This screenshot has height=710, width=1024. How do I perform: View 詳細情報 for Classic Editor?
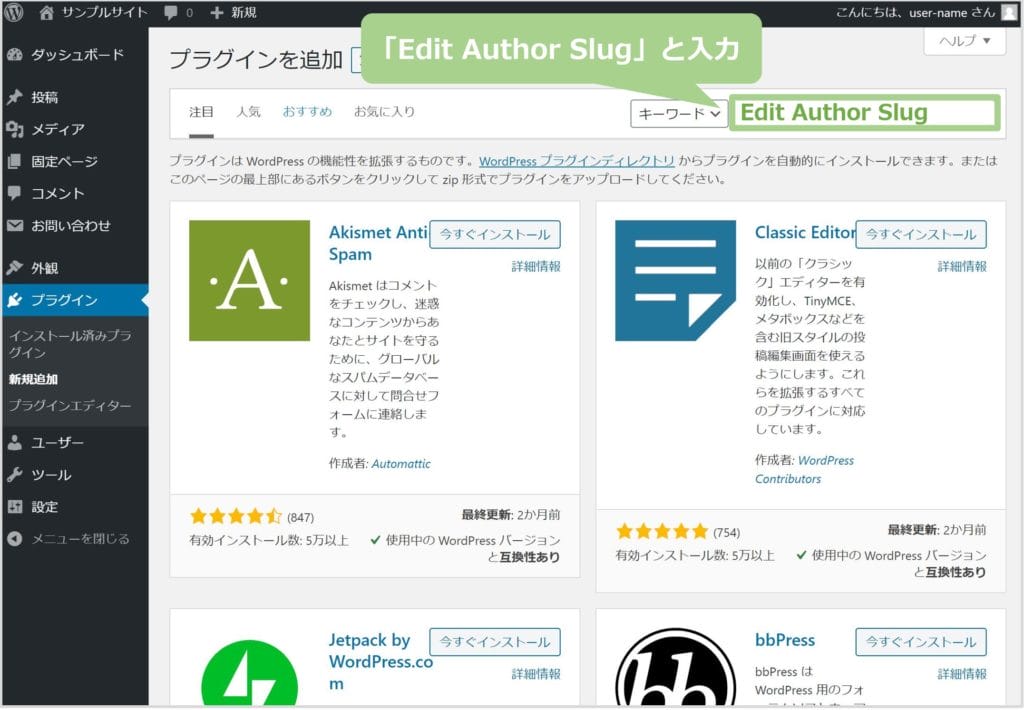(962, 266)
